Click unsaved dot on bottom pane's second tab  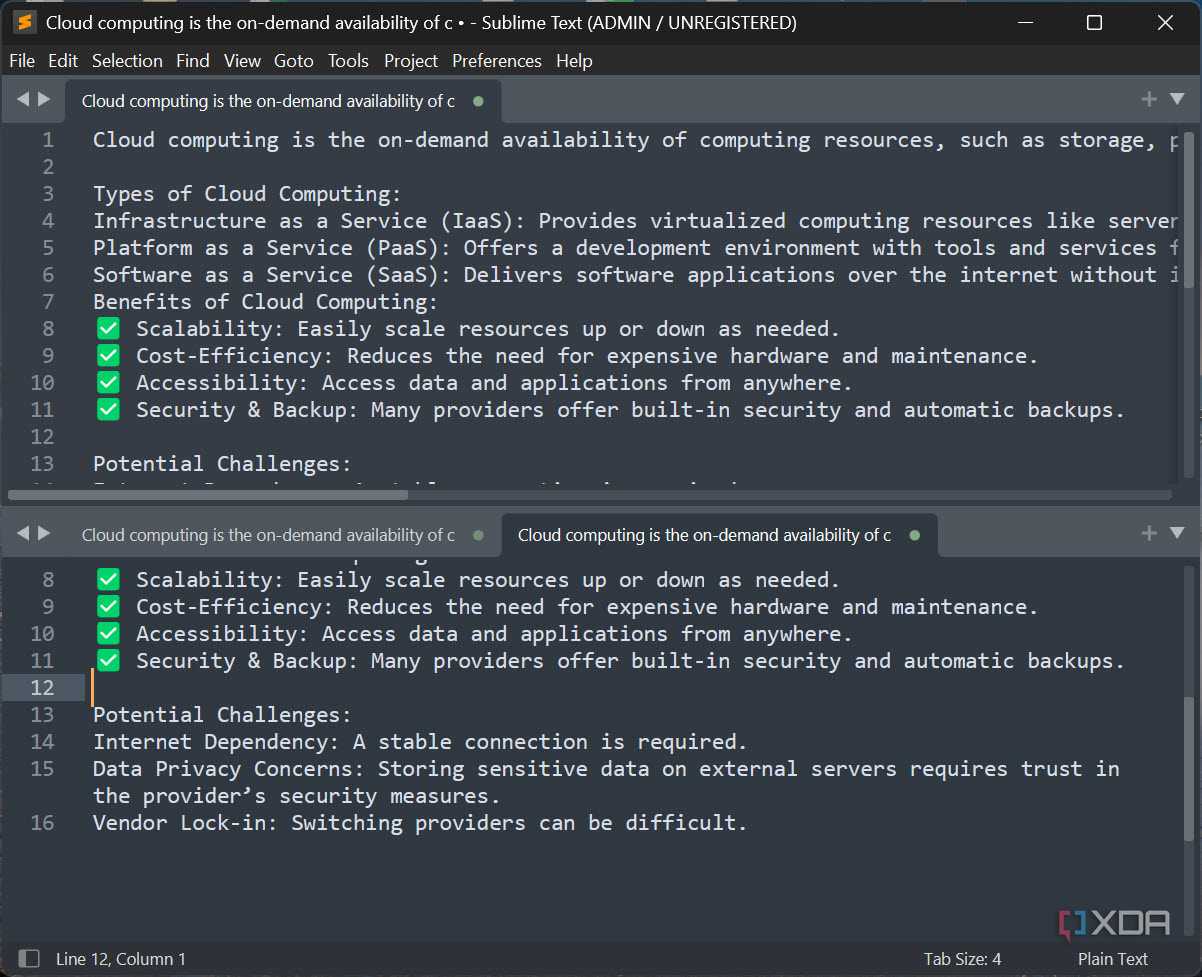(x=914, y=535)
